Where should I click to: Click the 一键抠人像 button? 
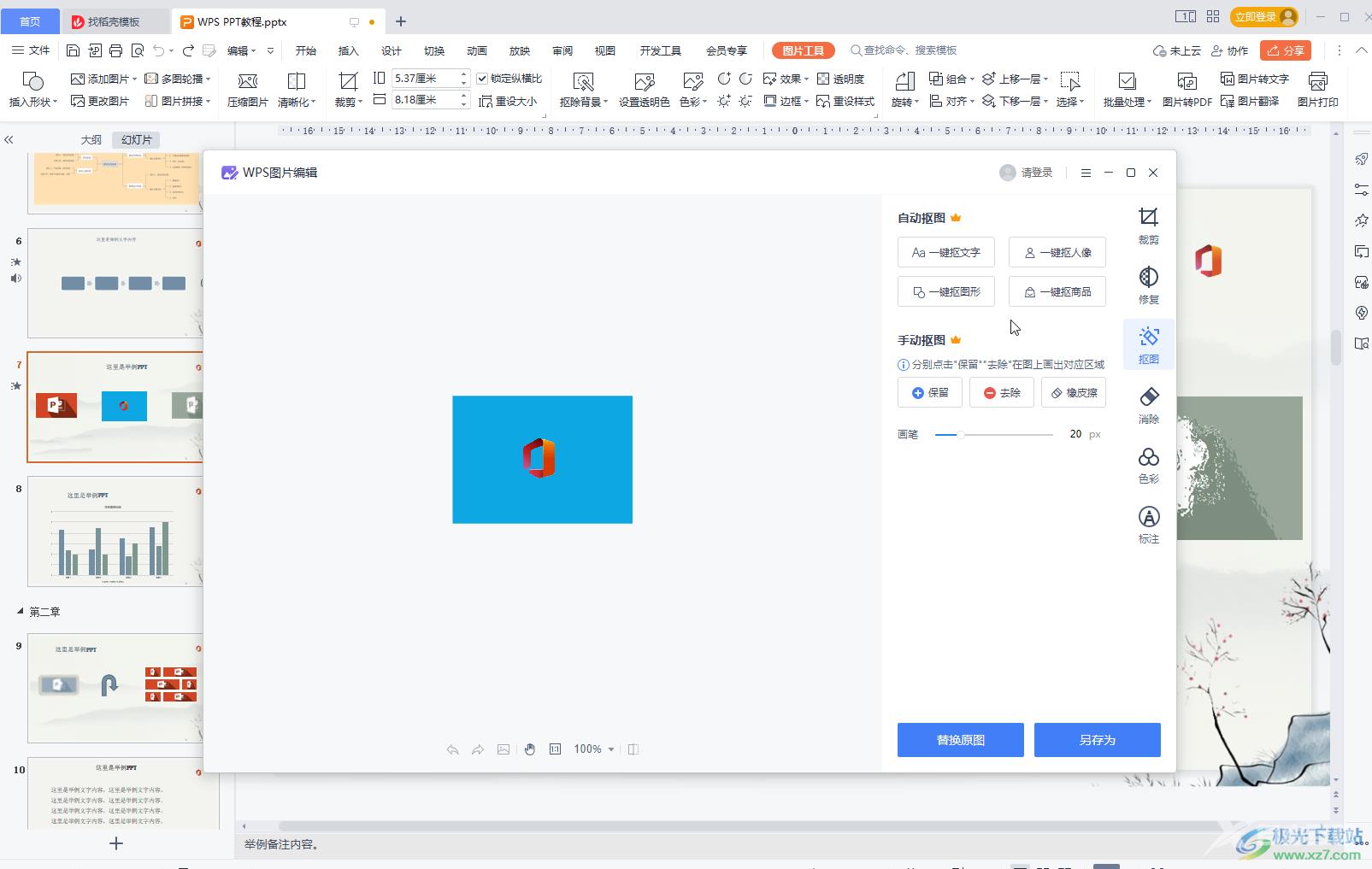(1057, 253)
